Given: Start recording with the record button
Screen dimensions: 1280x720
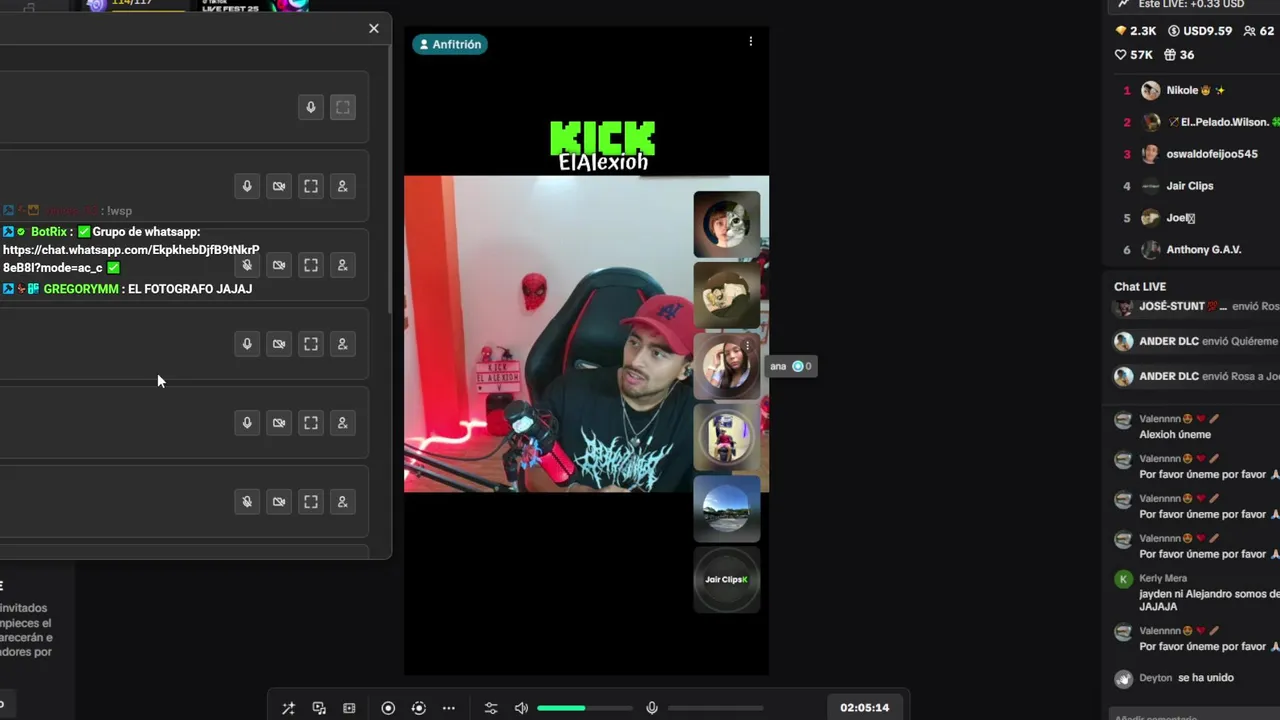Looking at the screenshot, I should 388,708.
